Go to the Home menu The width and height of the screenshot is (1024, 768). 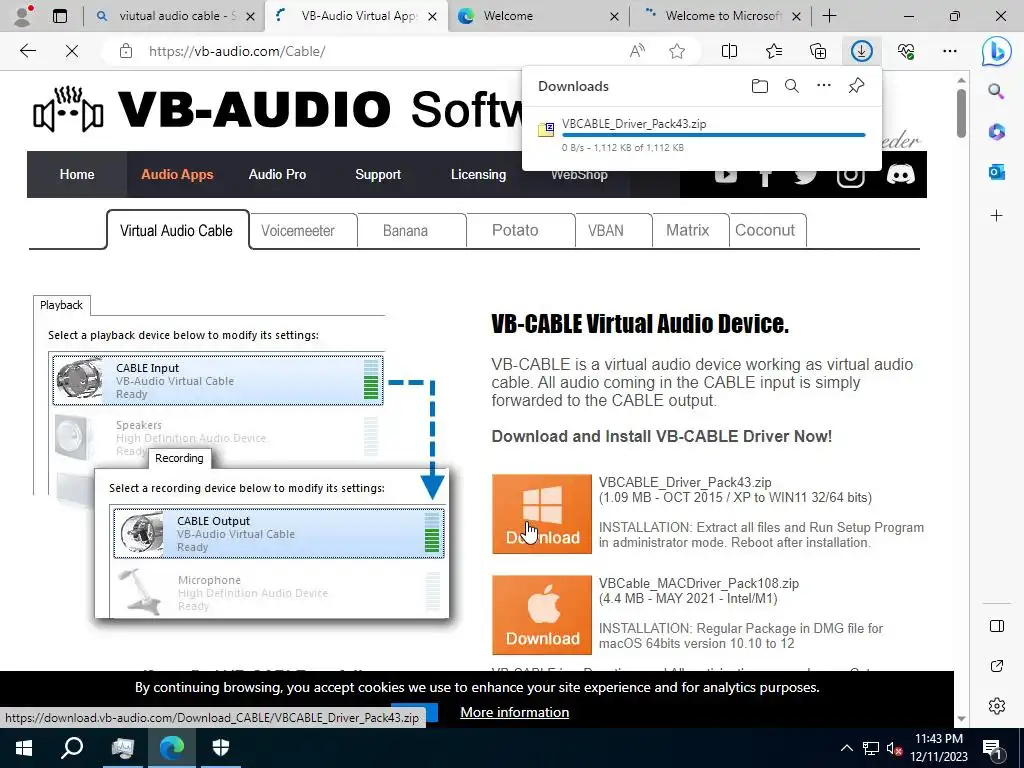point(77,174)
